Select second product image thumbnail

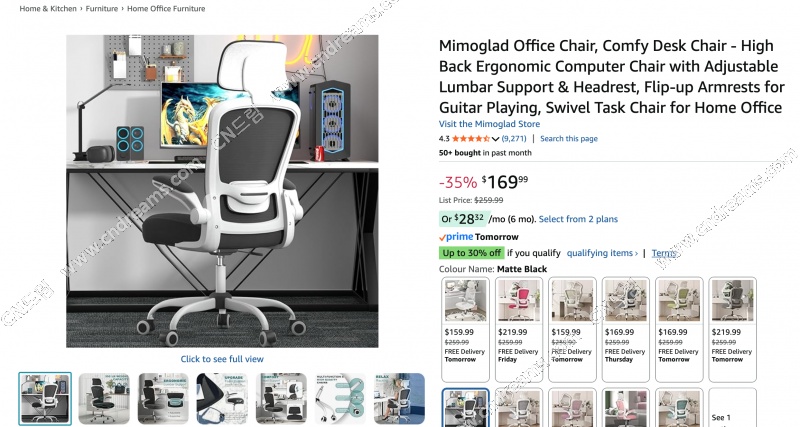pos(104,398)
